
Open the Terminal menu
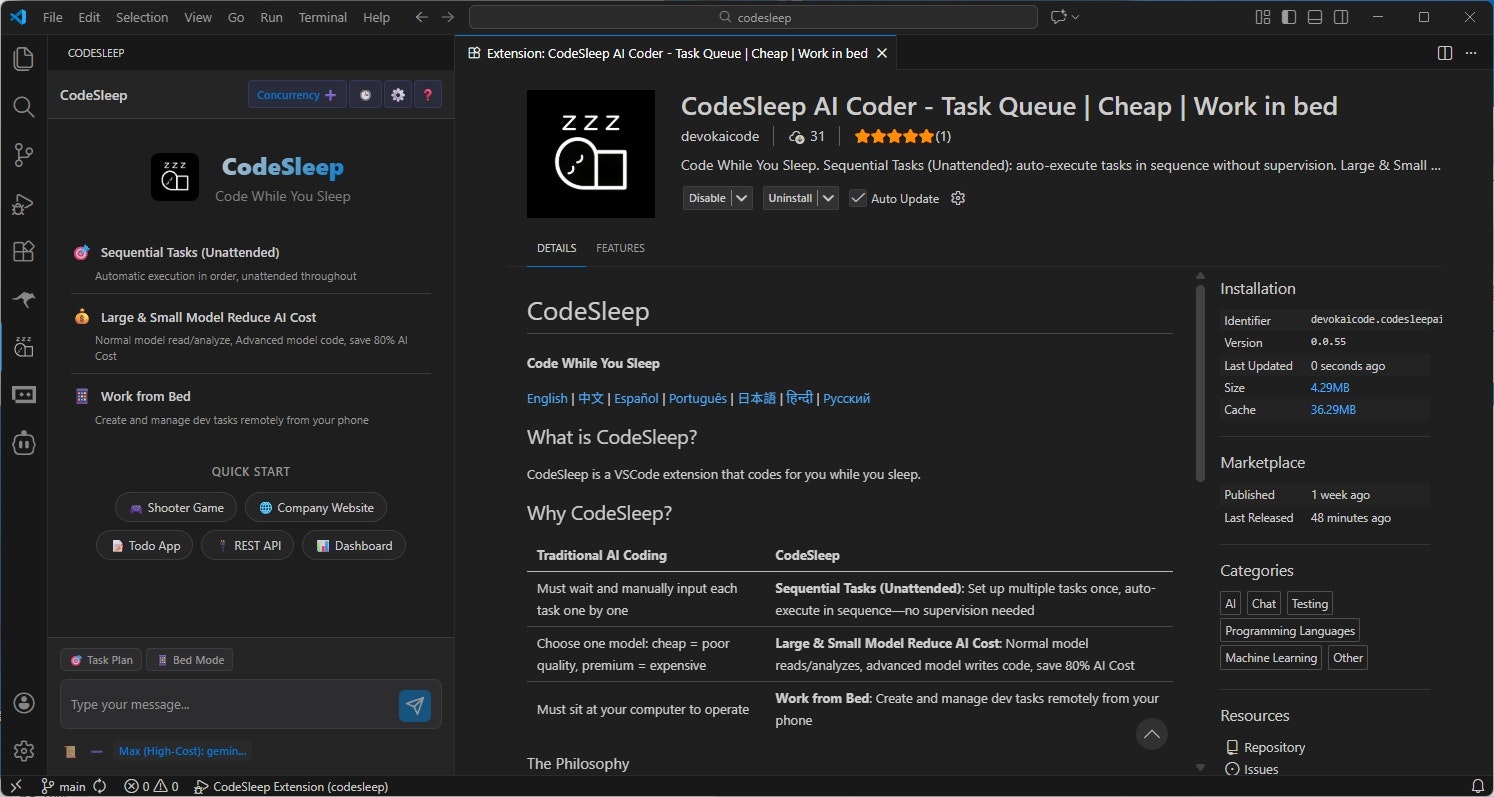[322, 17]
